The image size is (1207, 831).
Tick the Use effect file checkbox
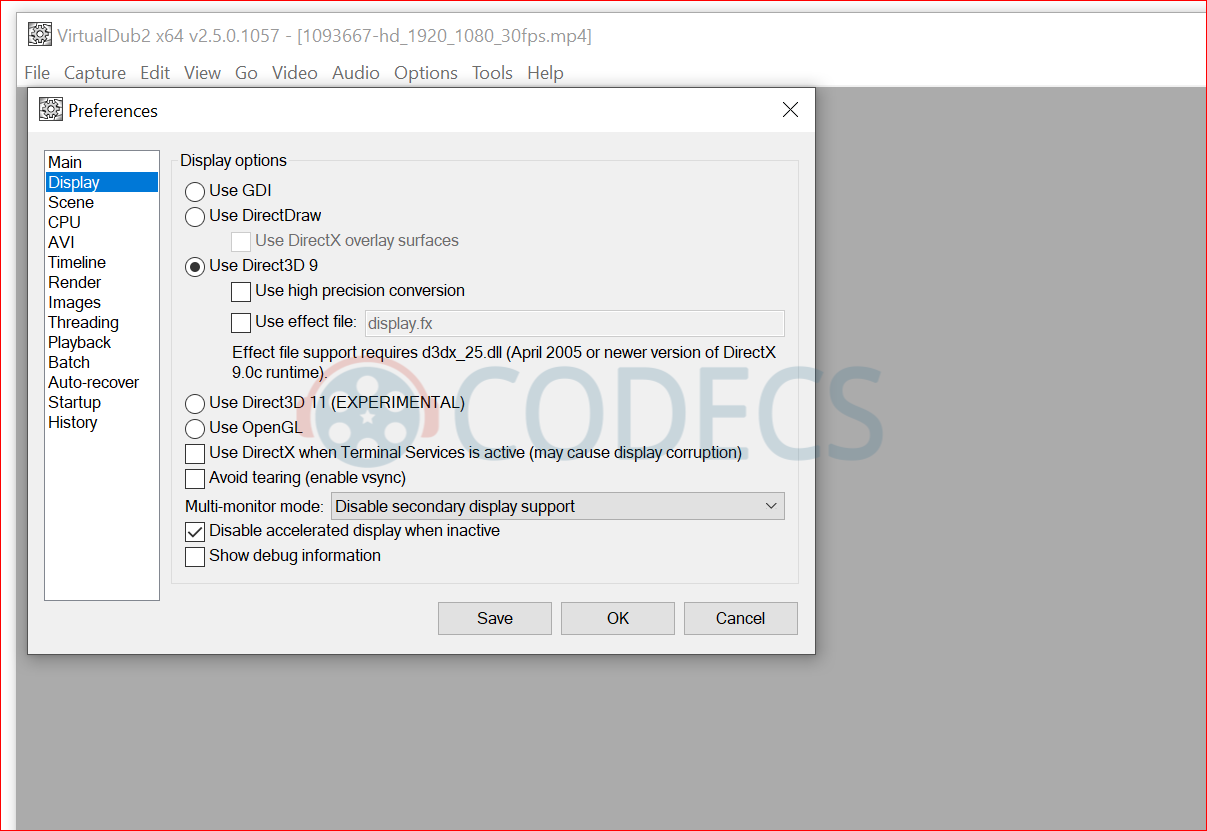(241, 322)
